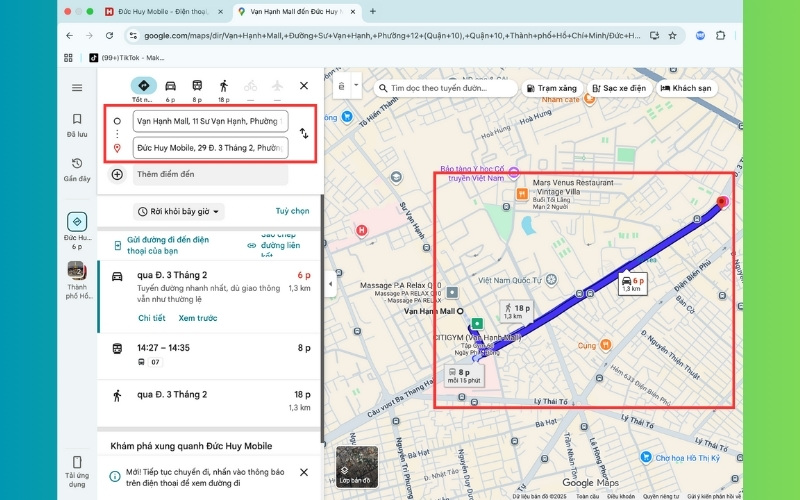Click Xem trước route preview
This screenshot has width=800, height=500.
point(197,318)
